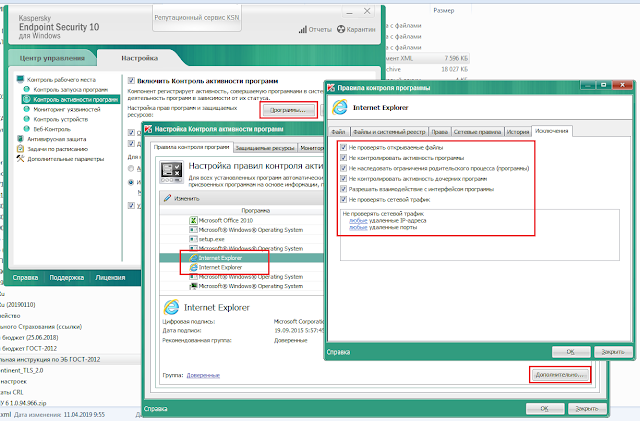Open Защищаемые ресурсы tab
The image size is (640, 421).
(265, 148)
